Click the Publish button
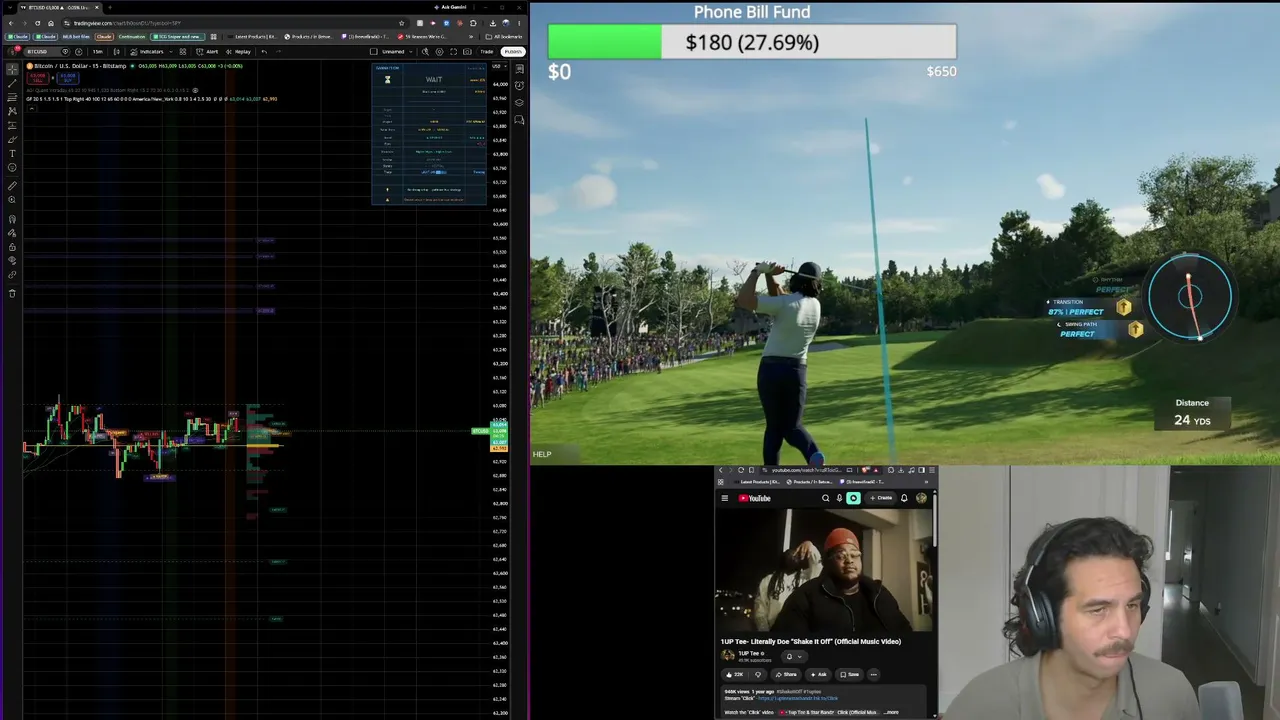Image resolution: width=1280 pixels, height=720 pixels. click(513, 51)
